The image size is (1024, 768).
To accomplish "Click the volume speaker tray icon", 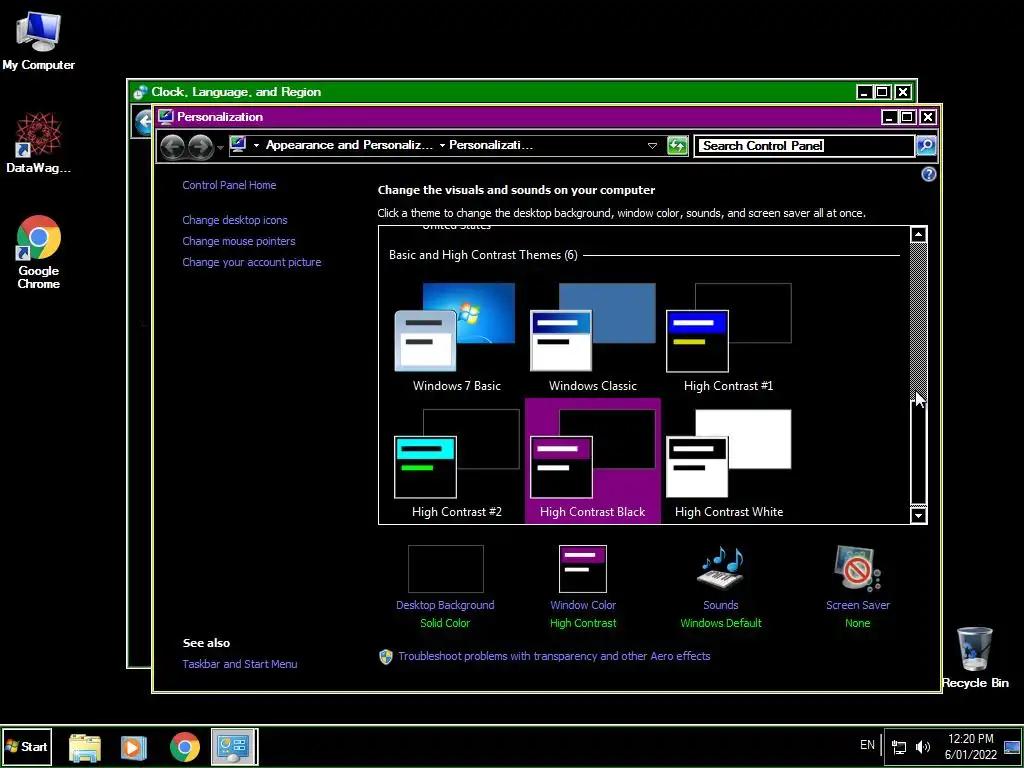I will click(x=923, y=747).
